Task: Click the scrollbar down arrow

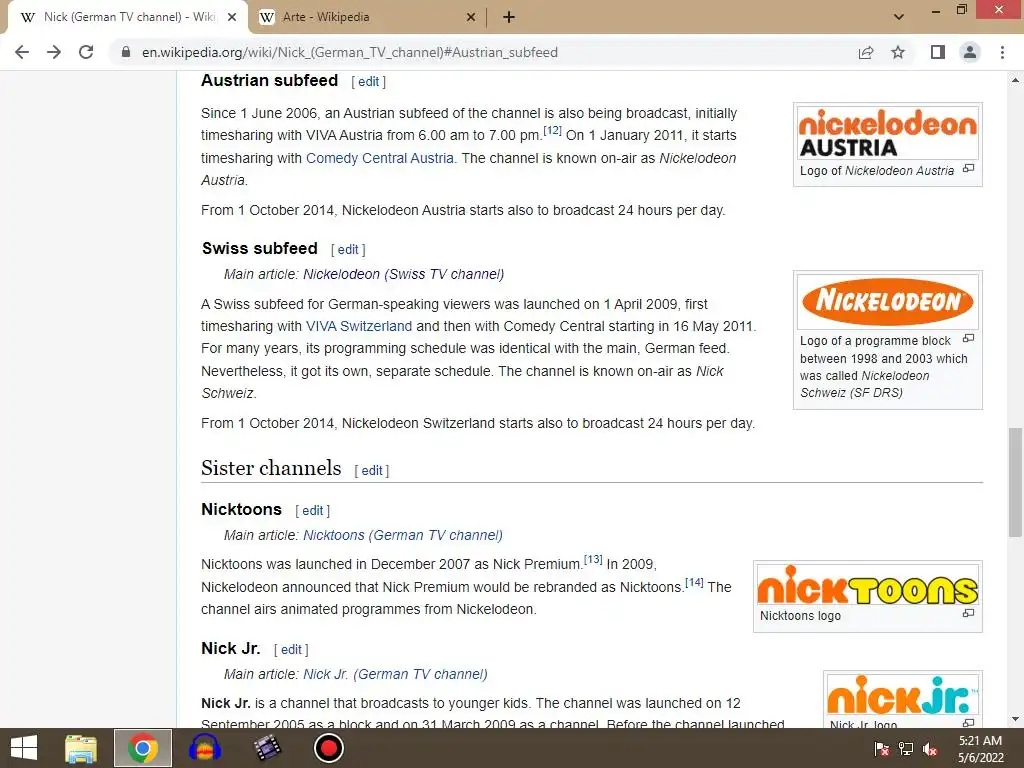Action: point(1015,720)
